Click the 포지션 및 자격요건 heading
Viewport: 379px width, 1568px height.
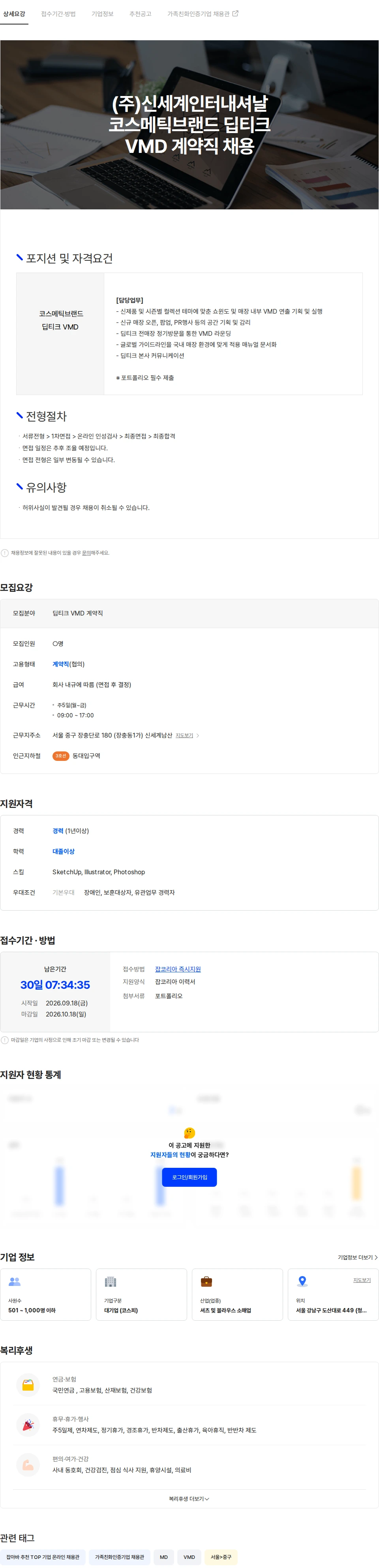point(69,258)
